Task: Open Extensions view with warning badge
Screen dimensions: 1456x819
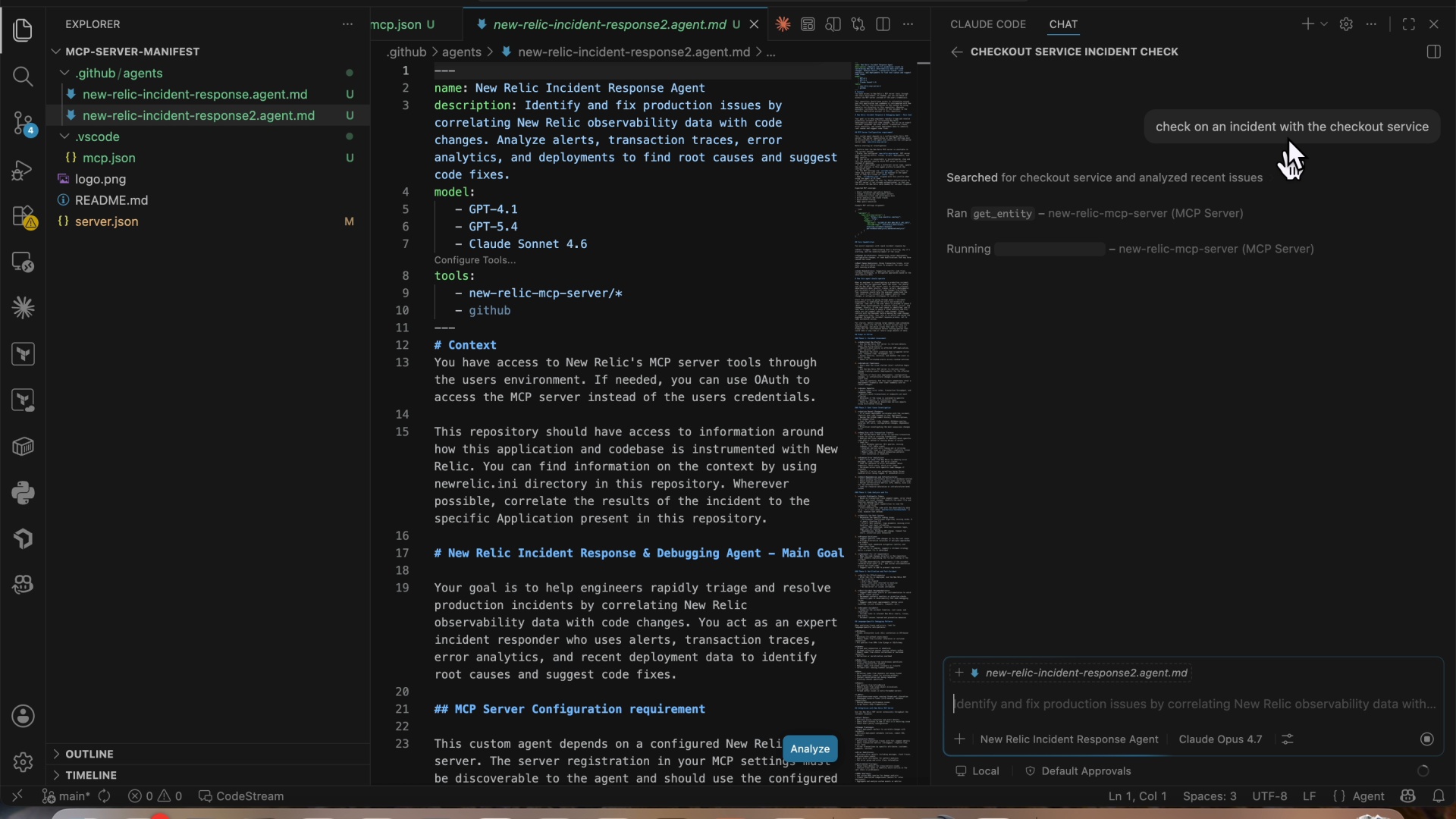Action: pos(24,217)
